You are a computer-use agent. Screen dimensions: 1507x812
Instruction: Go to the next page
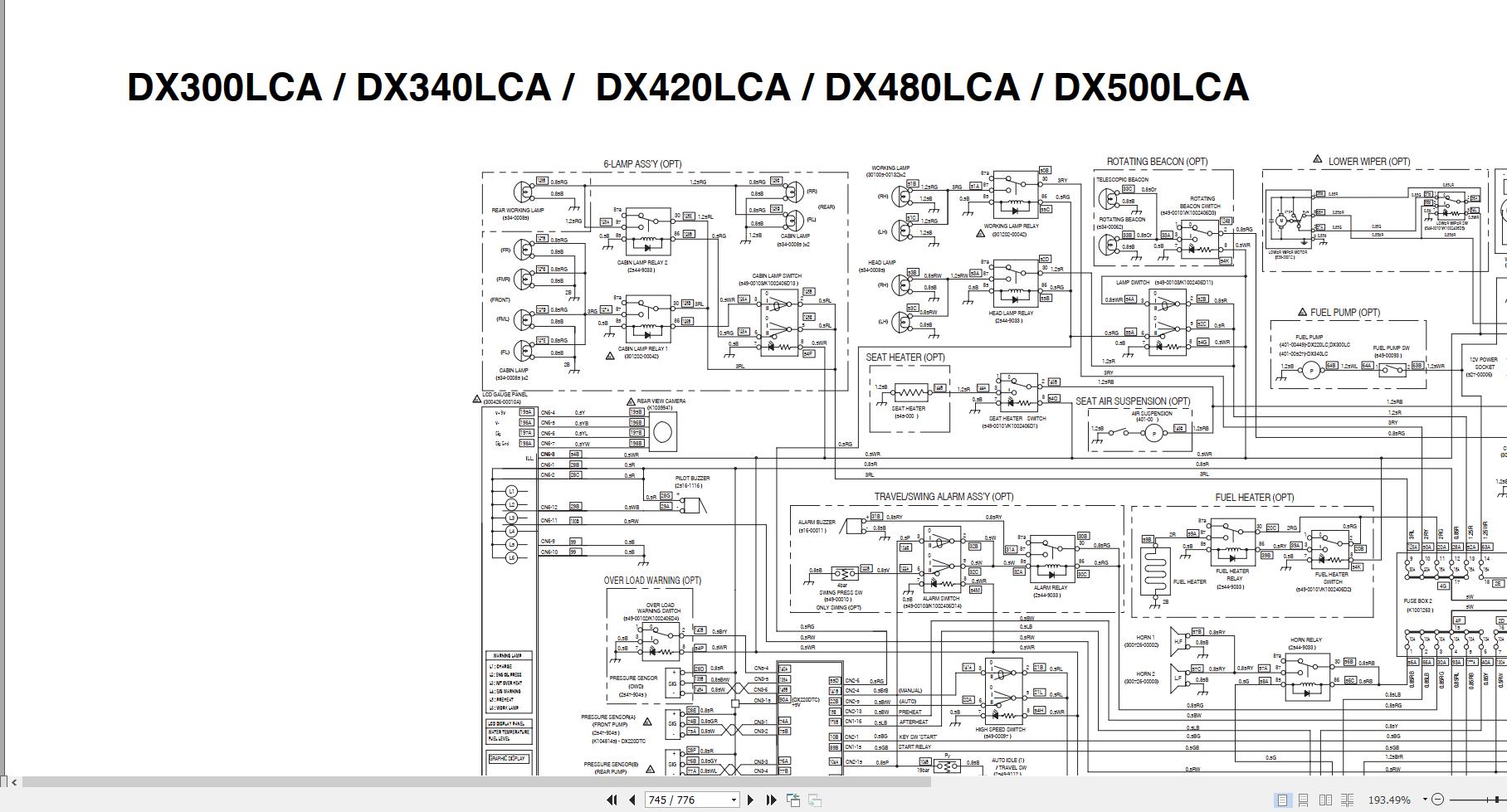coord(750,800)
